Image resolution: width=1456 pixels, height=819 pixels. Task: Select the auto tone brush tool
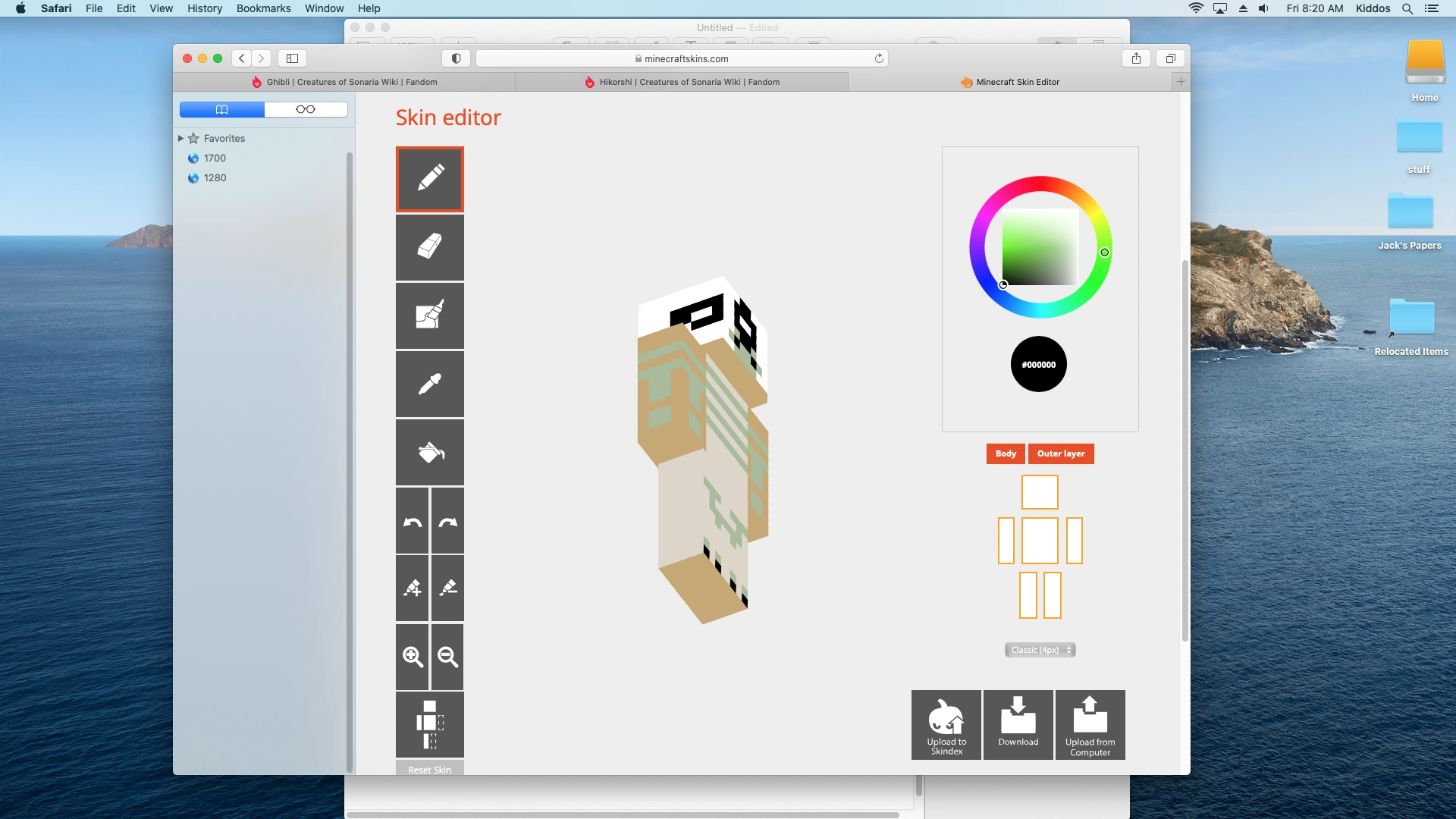(429, 315)
